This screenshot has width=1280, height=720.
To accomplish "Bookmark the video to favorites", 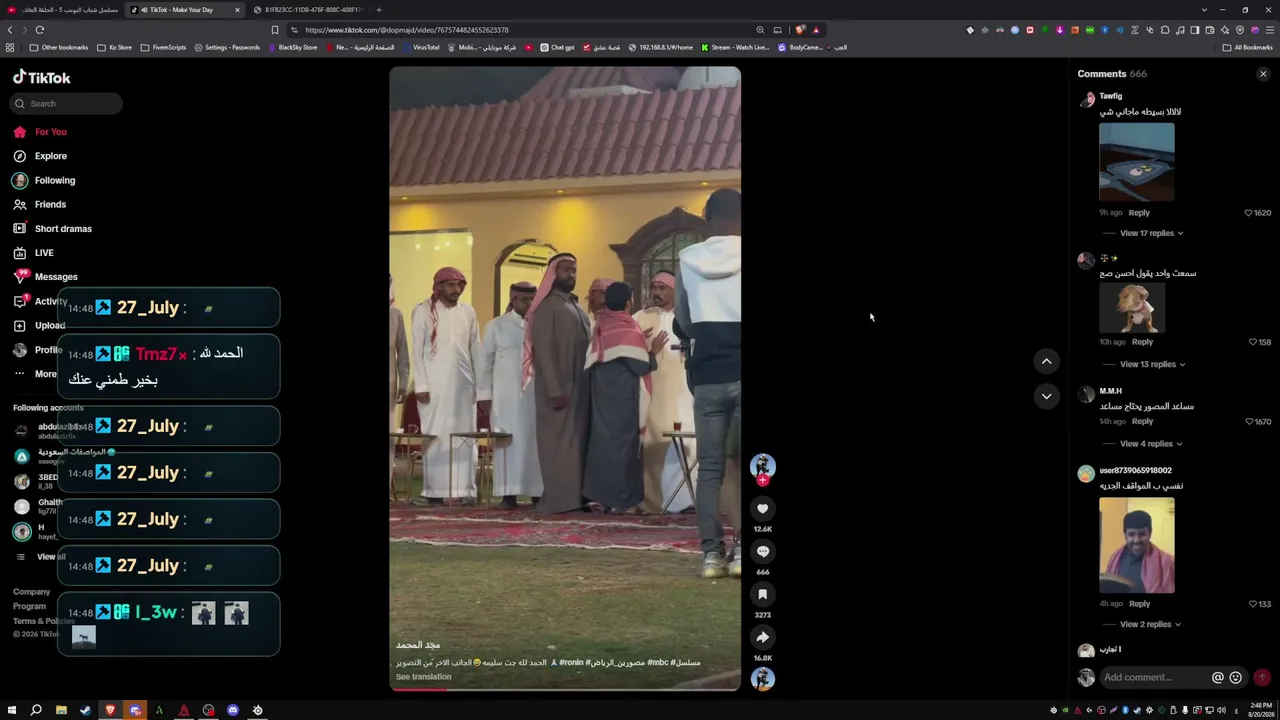I will [763, 595].
